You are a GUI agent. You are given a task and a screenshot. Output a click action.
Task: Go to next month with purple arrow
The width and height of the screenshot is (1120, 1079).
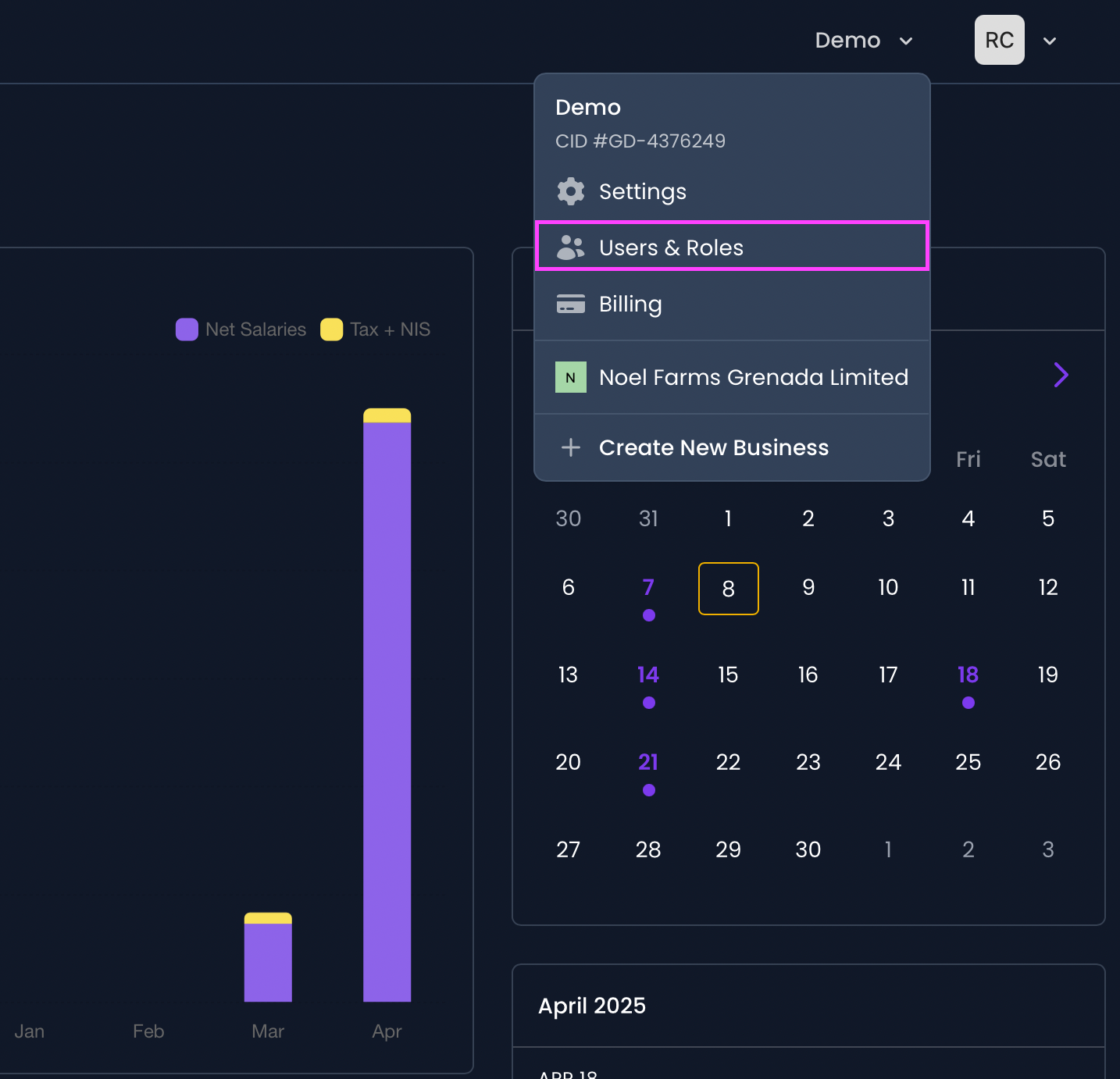[1061, 375]
